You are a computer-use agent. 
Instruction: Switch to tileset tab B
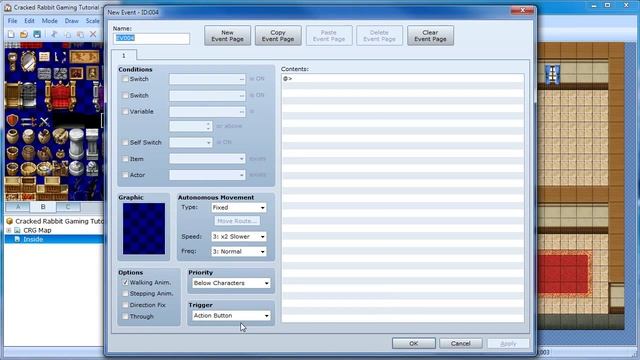pyautogui.click(x=43, y=207)
